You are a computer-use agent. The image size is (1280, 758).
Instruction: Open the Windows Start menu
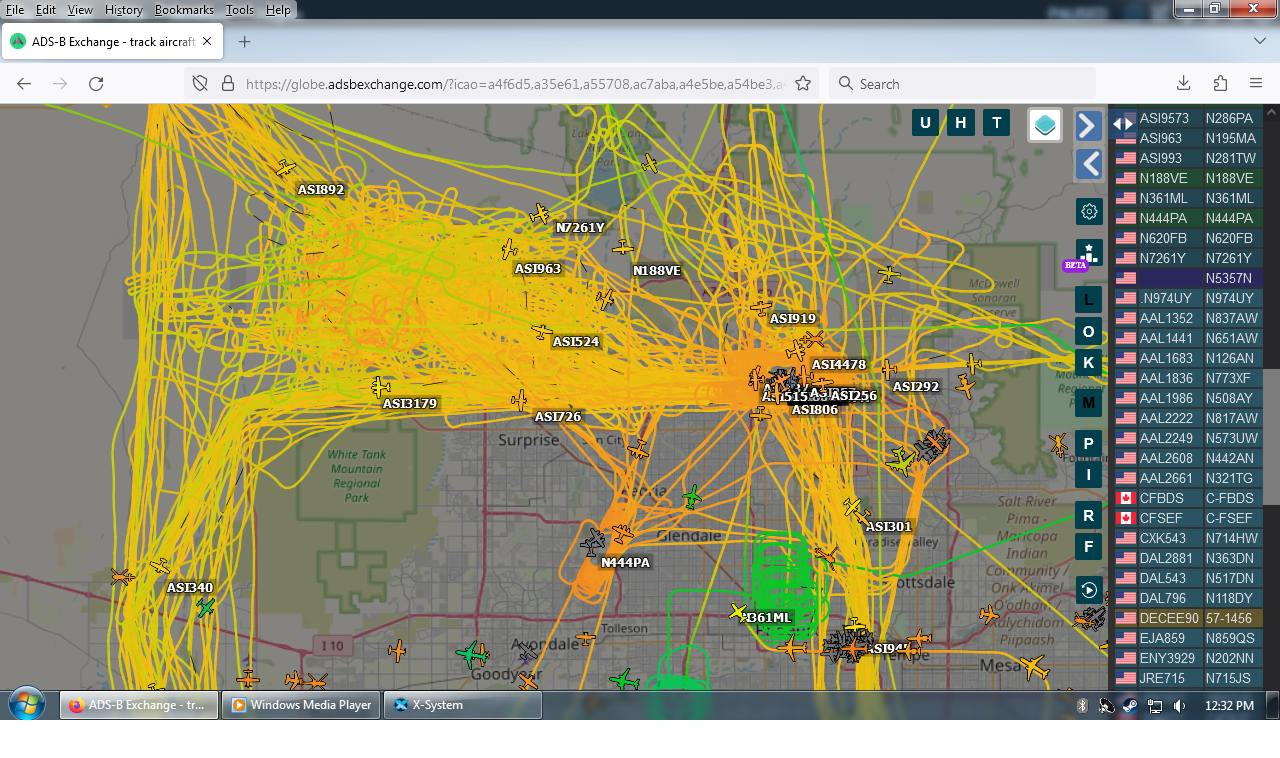pyautogui.click(x=26, y=704)
